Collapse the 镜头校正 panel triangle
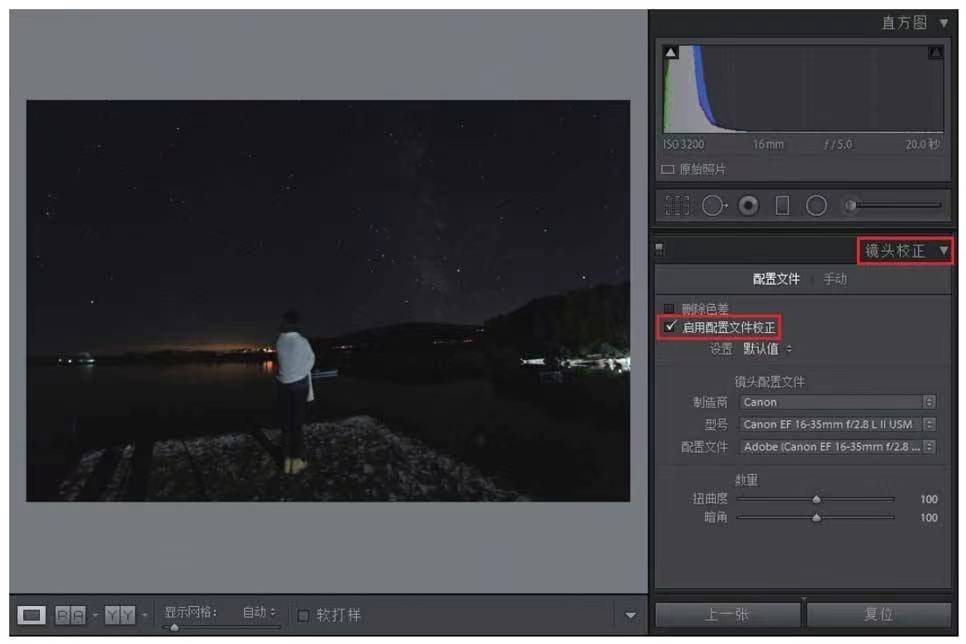Screen dimensions: 966x644 pos(943,251)
